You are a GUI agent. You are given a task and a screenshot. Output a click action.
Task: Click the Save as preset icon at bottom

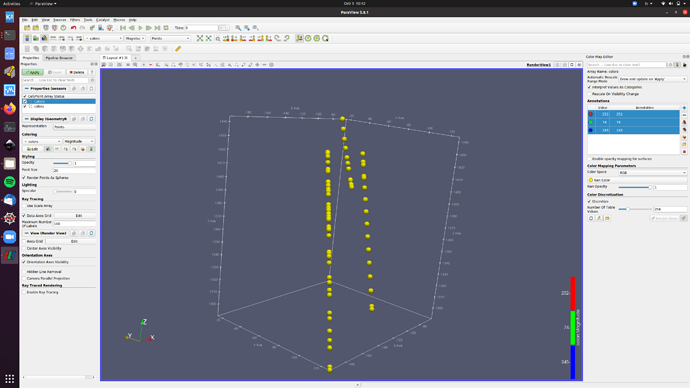click(607, 218)
